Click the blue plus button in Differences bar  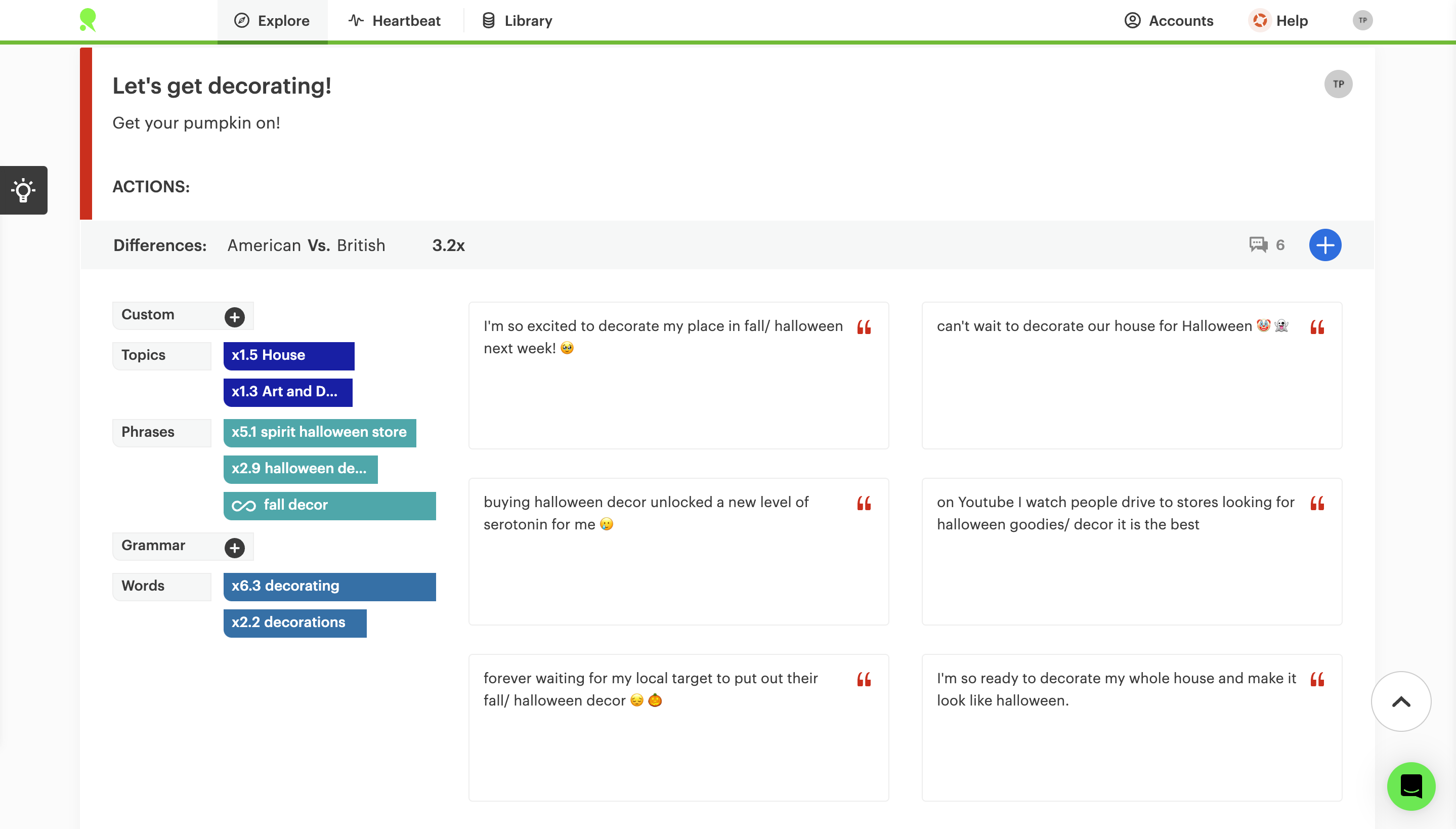1324,245
